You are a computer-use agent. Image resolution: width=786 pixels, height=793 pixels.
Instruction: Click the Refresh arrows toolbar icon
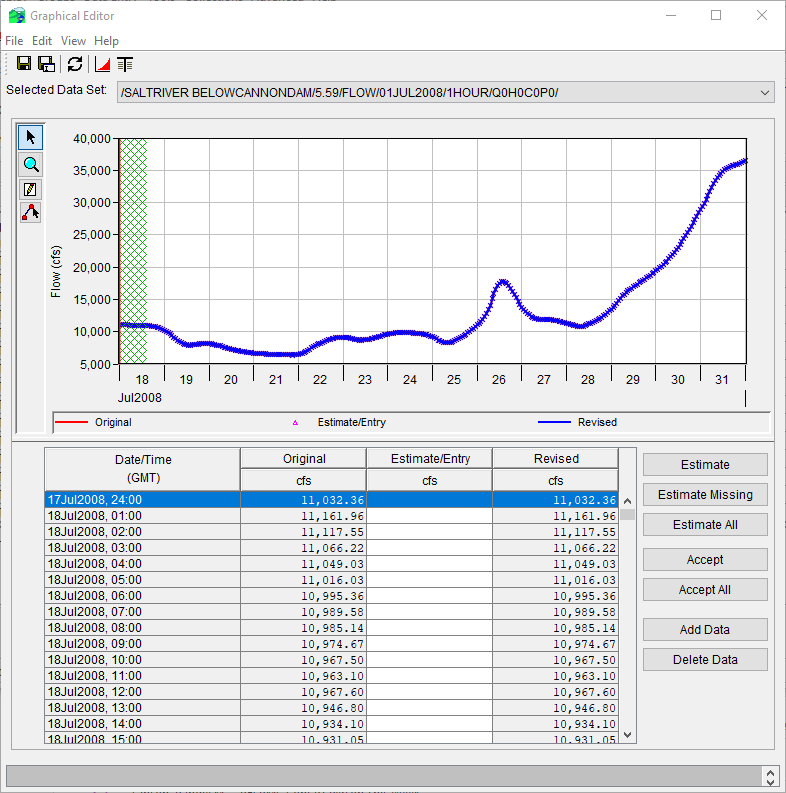(x=75, y=64)
